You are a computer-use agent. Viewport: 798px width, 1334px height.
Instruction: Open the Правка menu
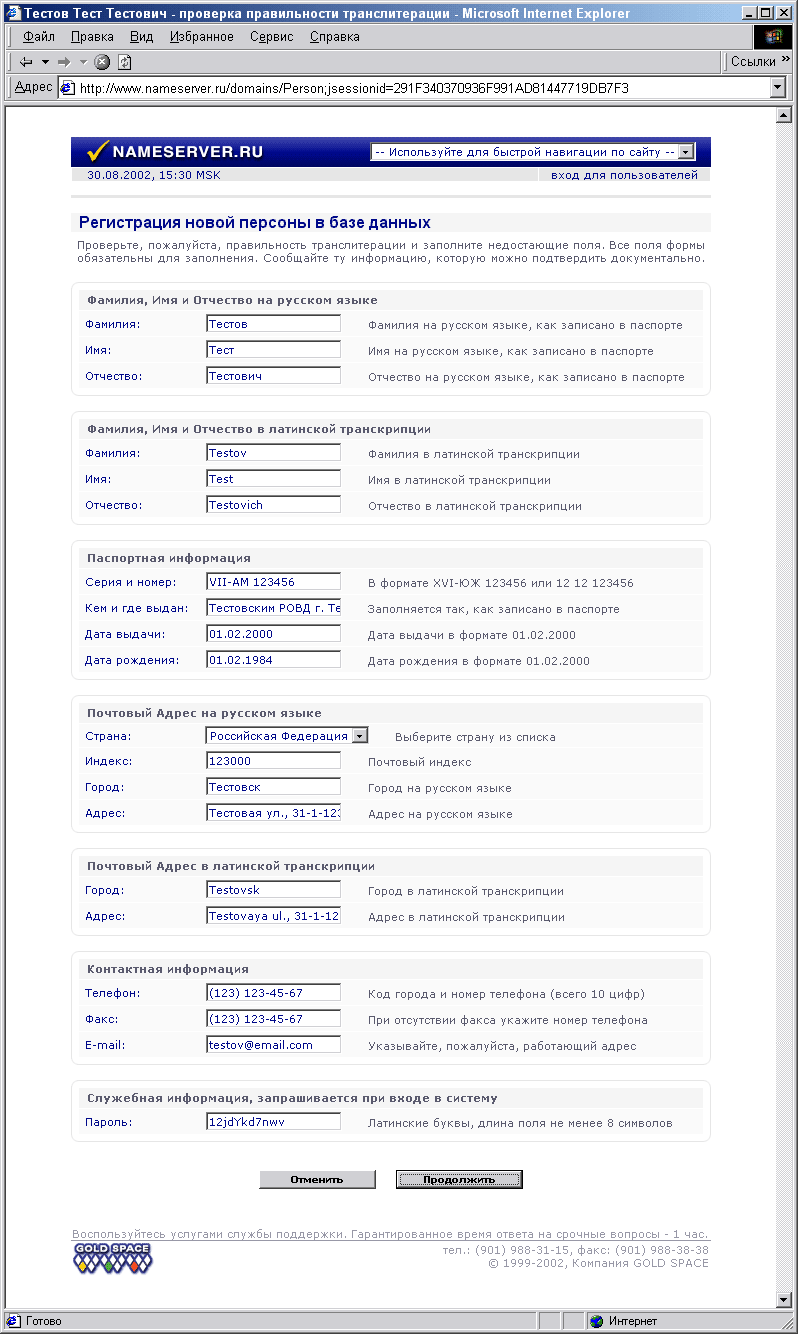pyautogui.click(x=93, y=37)
